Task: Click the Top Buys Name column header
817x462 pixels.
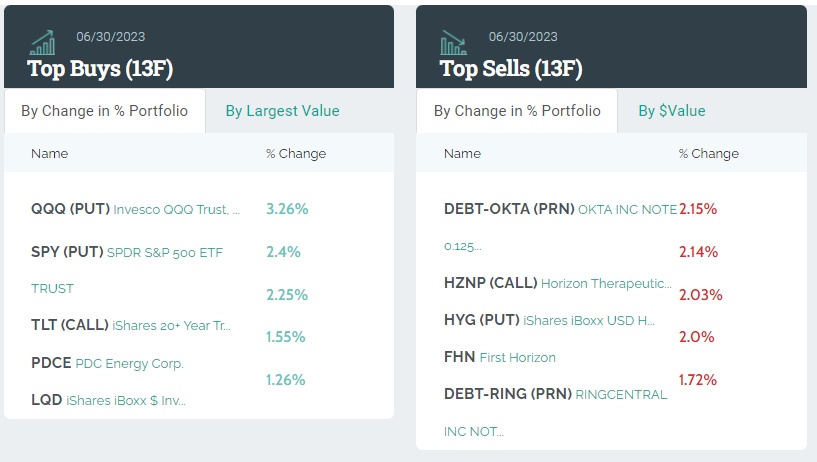Action: pyautogui.click(x=50, y=154)
